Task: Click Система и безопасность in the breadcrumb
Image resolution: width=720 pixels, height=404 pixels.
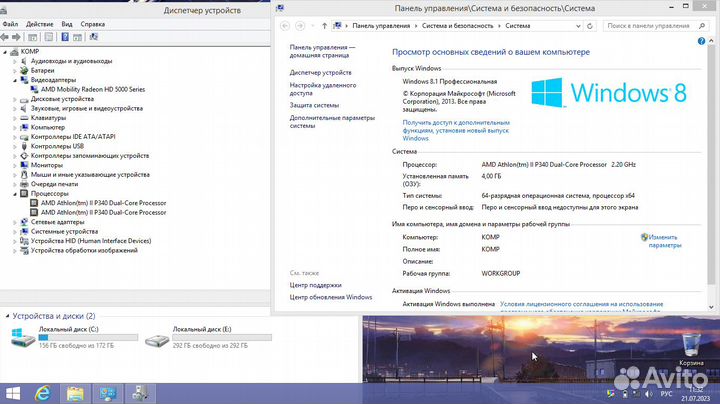Action: click(x=457, y=26)
